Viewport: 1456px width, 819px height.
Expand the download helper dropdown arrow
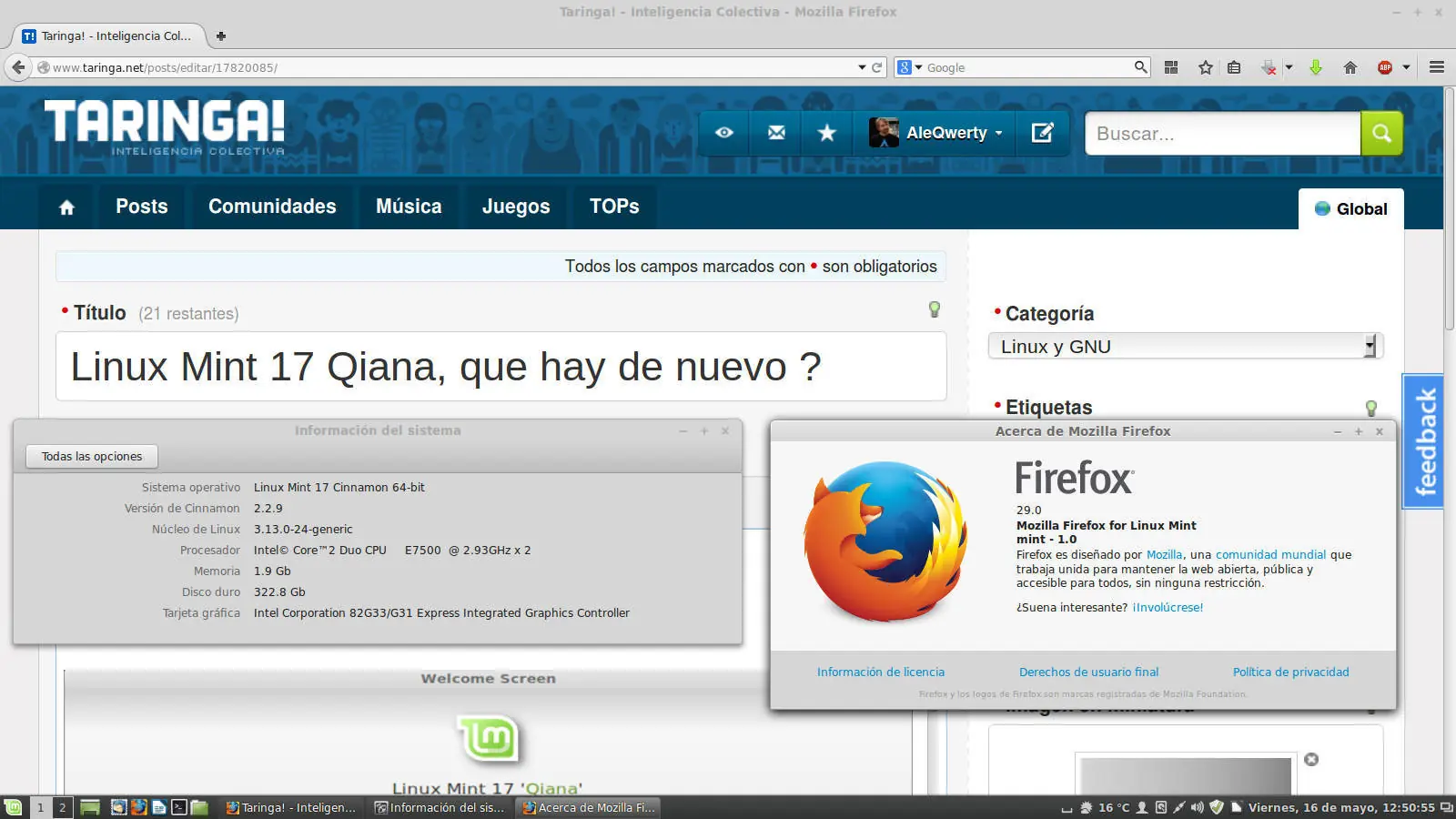tap(1289, 67)
